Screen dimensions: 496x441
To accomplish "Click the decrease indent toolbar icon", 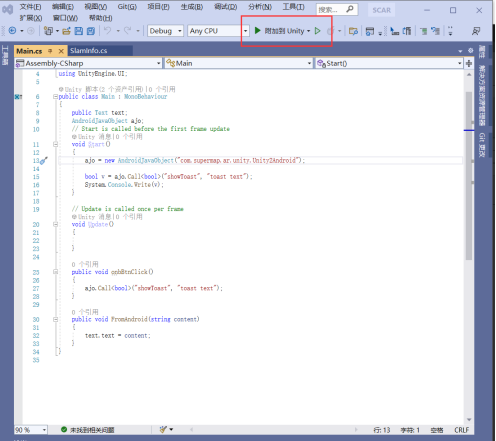I will point(395,31).
